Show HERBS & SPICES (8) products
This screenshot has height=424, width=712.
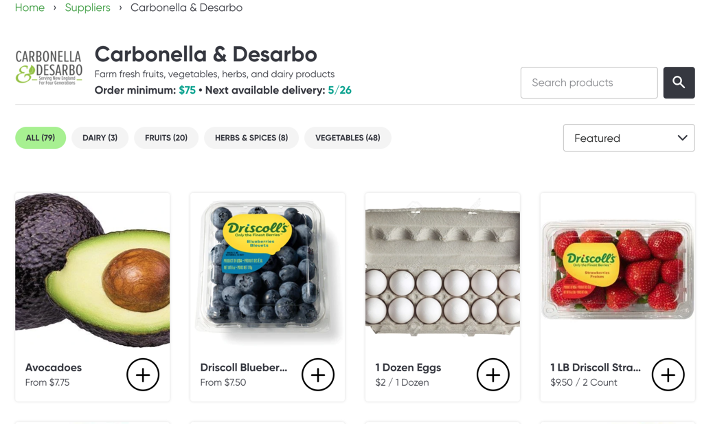point(251,138)
